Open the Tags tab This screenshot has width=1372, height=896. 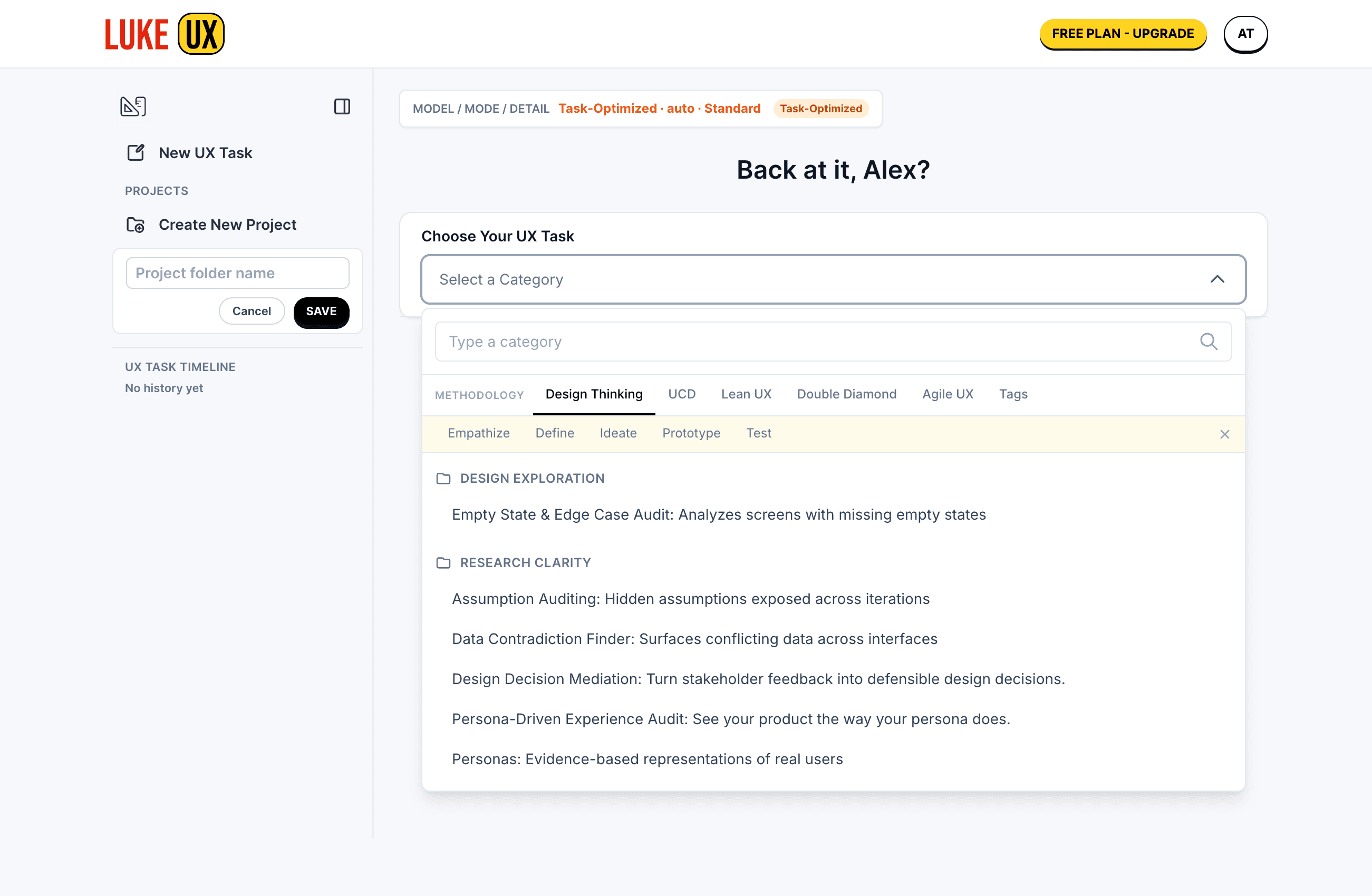[1013, 394]
